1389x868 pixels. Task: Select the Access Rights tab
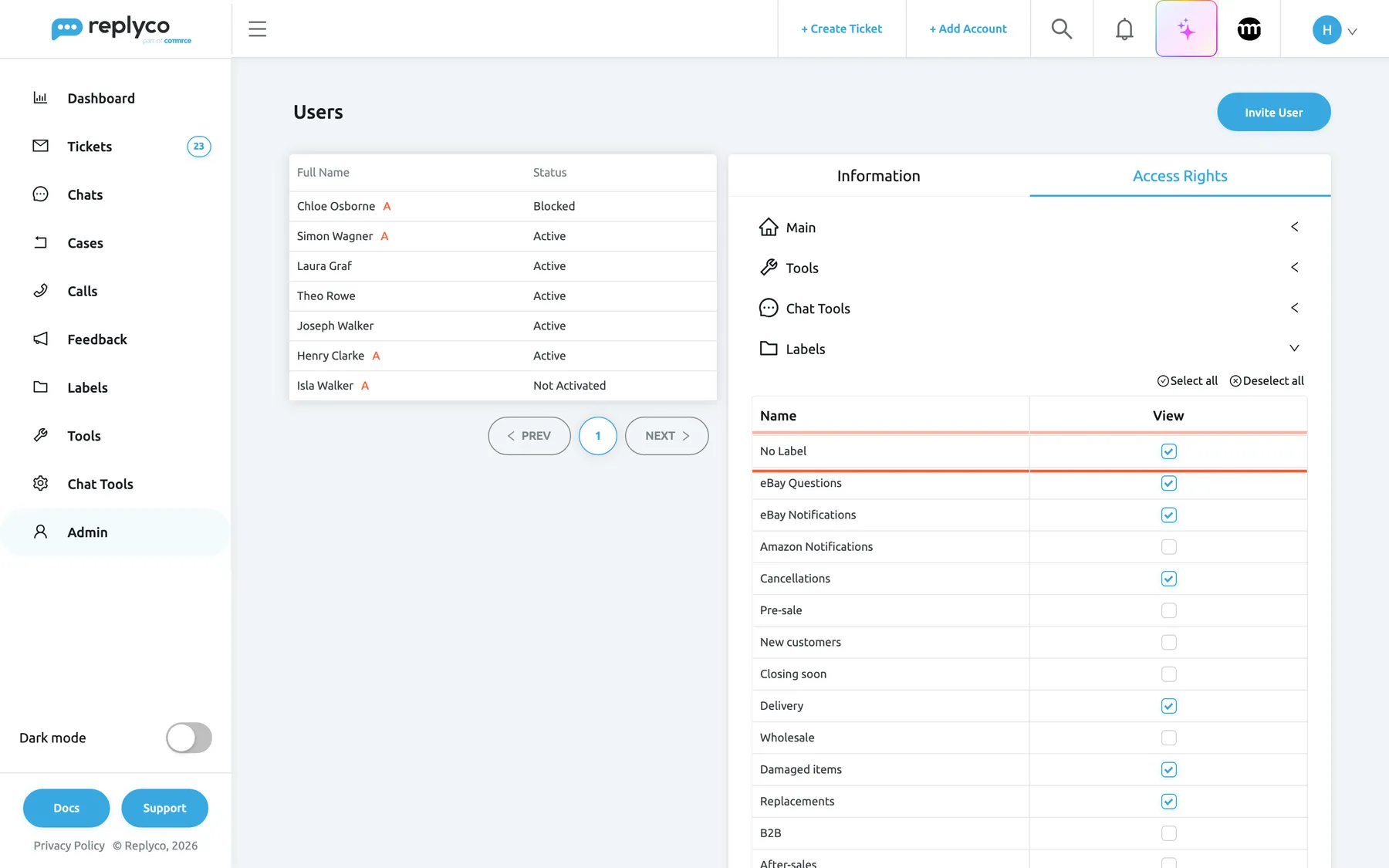tap(1180, 176)
